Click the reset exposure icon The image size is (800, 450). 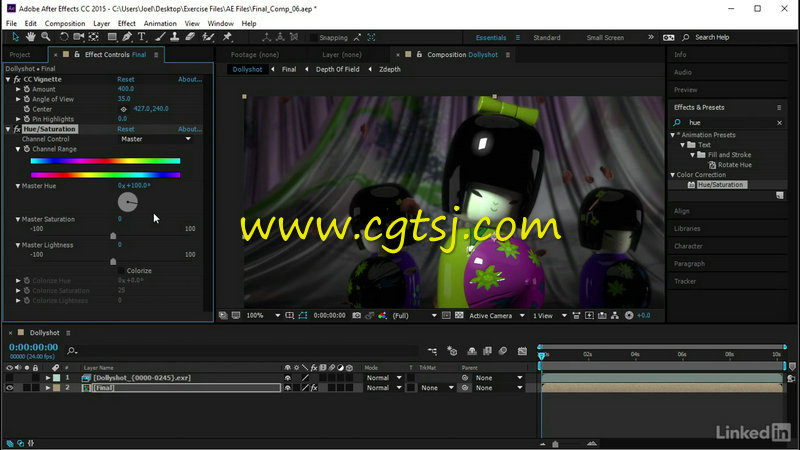[629, 316]
